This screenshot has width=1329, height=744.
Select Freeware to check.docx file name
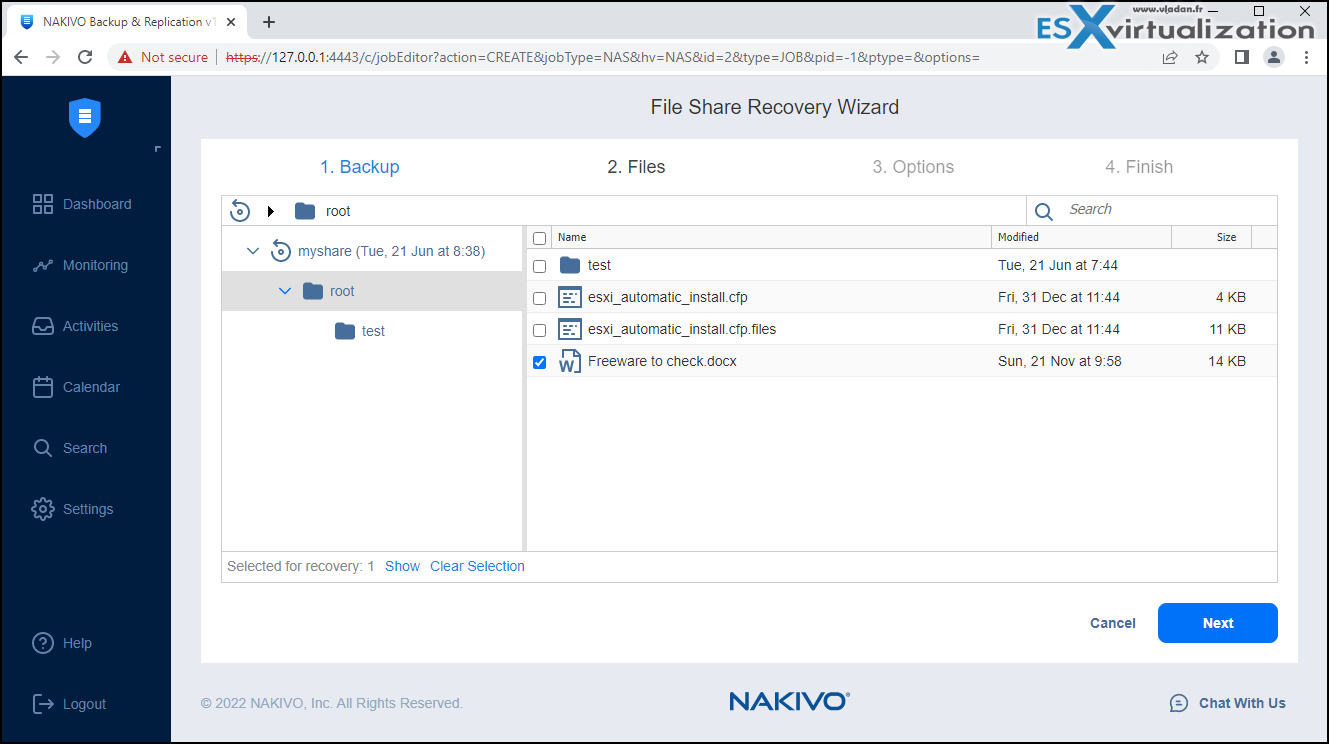(x=662, y=361)
